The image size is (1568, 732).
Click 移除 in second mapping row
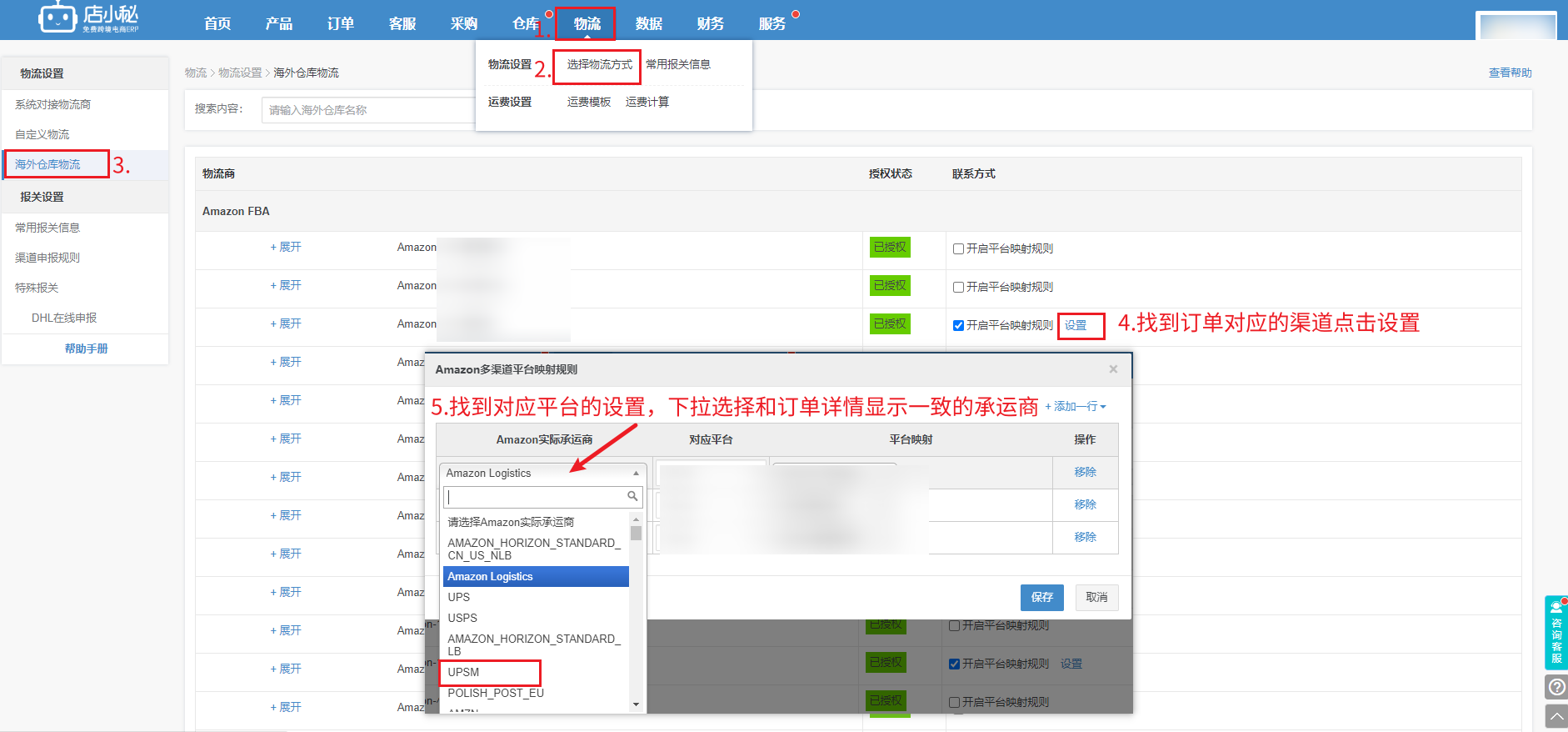1085,504
